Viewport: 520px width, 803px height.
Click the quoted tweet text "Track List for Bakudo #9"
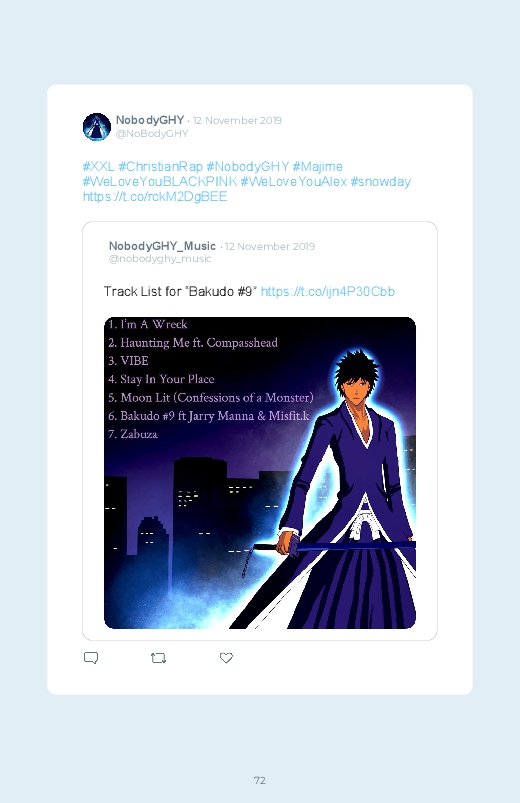point(180,291)
